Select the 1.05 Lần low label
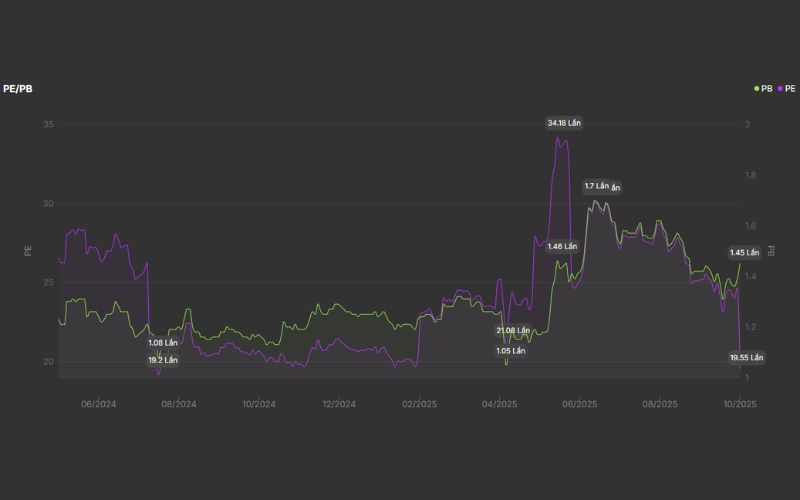Image resolution: width=800 pixels, height=500 pixels. pyautogui.click(x=511, y=351)
